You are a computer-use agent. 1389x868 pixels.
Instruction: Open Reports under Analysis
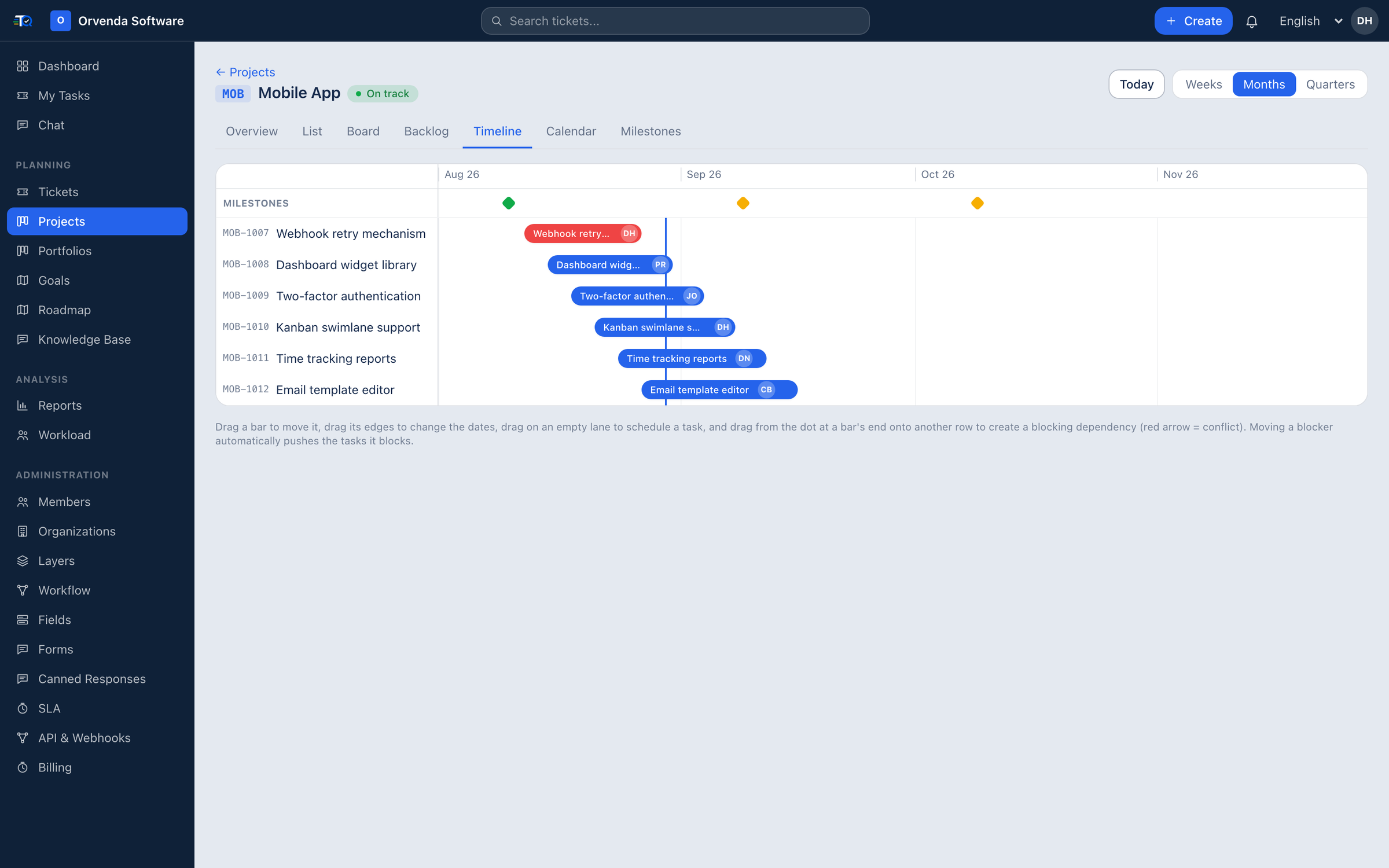pyautogui.click(x=97, y=405)
